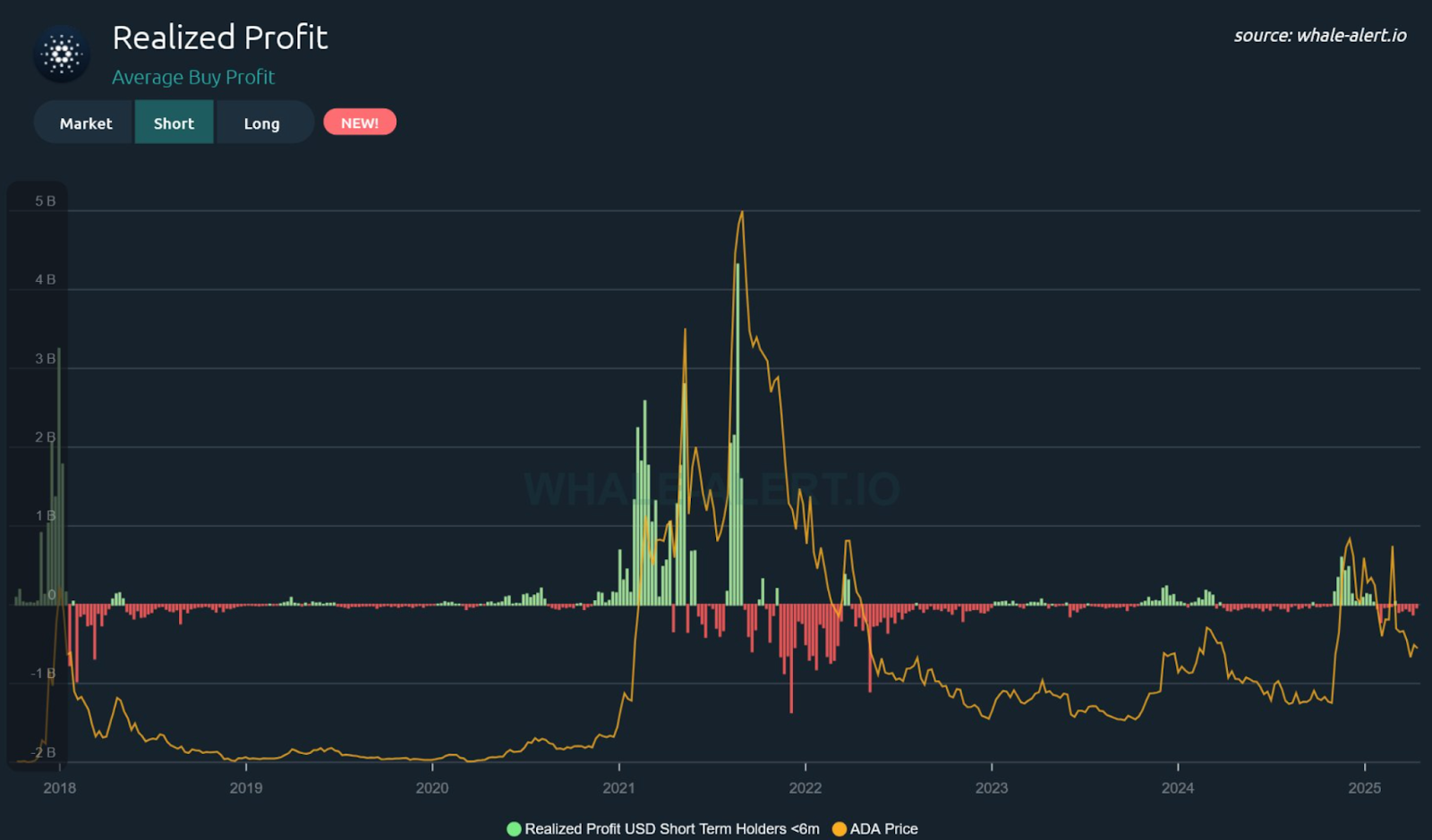
Task: Click the Cardano logo icon
Action: pyautogui.click(x=62, y=55)
